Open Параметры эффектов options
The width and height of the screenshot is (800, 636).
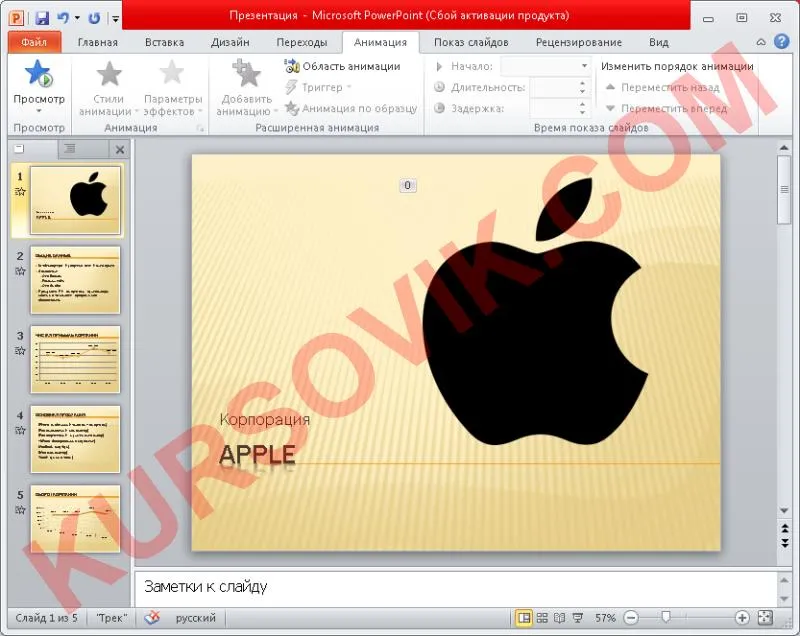172,87
